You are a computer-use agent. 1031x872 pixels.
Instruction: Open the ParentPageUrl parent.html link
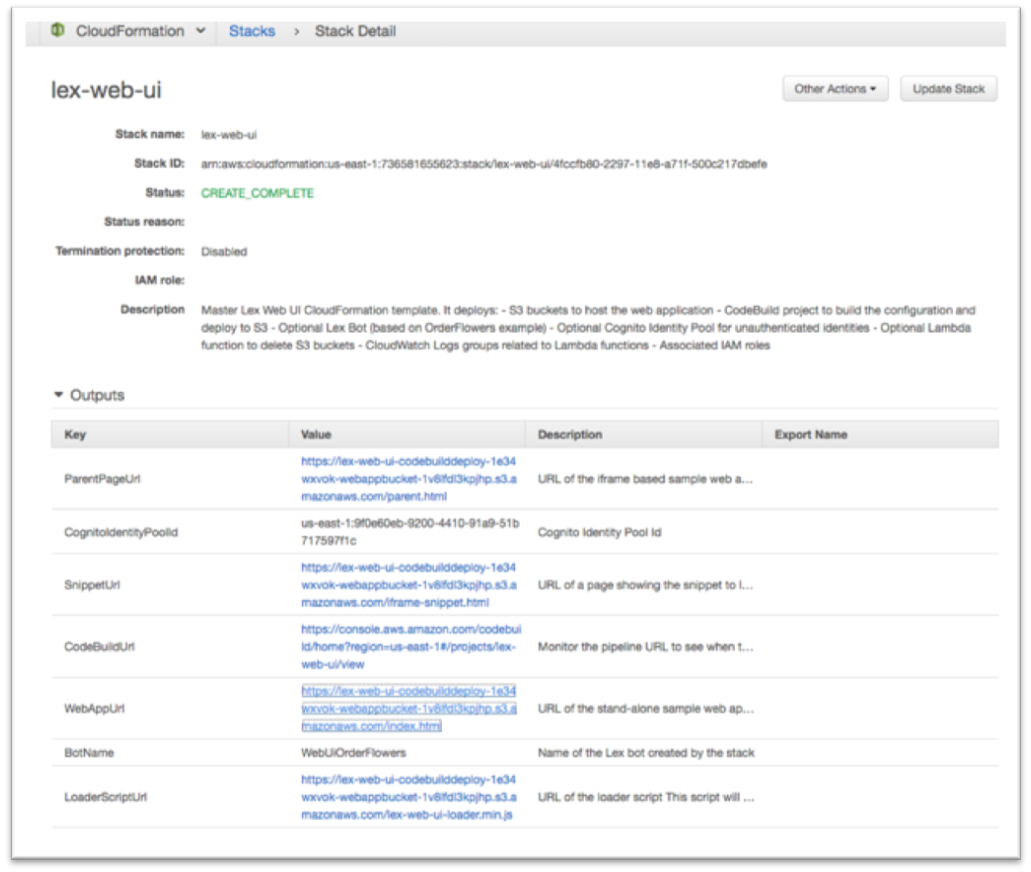(x=409, y=479)
